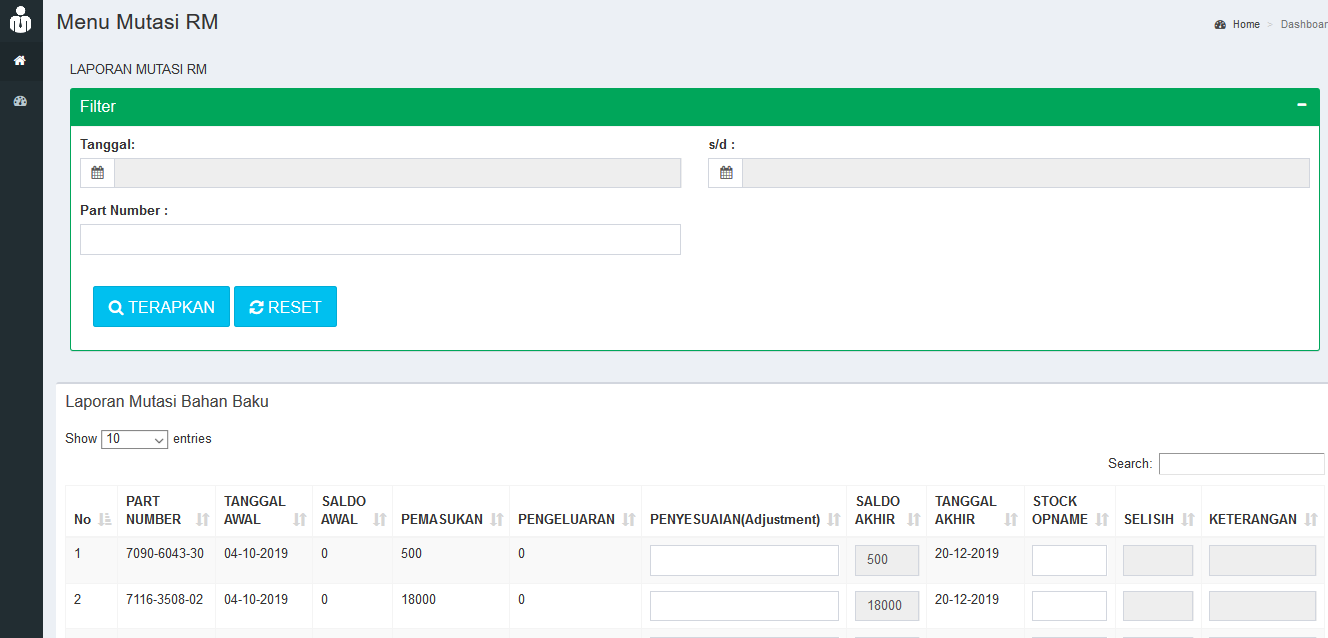Image resolution: width=1328 pixels, height=638 pixels.
Task: Click the adjustment input for 7090-6043-30
Action: click(744, 560)
